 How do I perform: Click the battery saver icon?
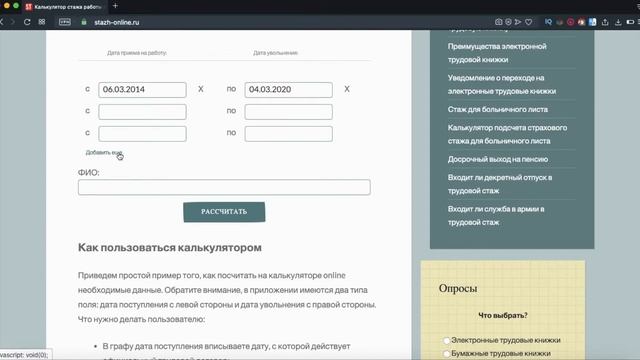[x=630, y=22]
